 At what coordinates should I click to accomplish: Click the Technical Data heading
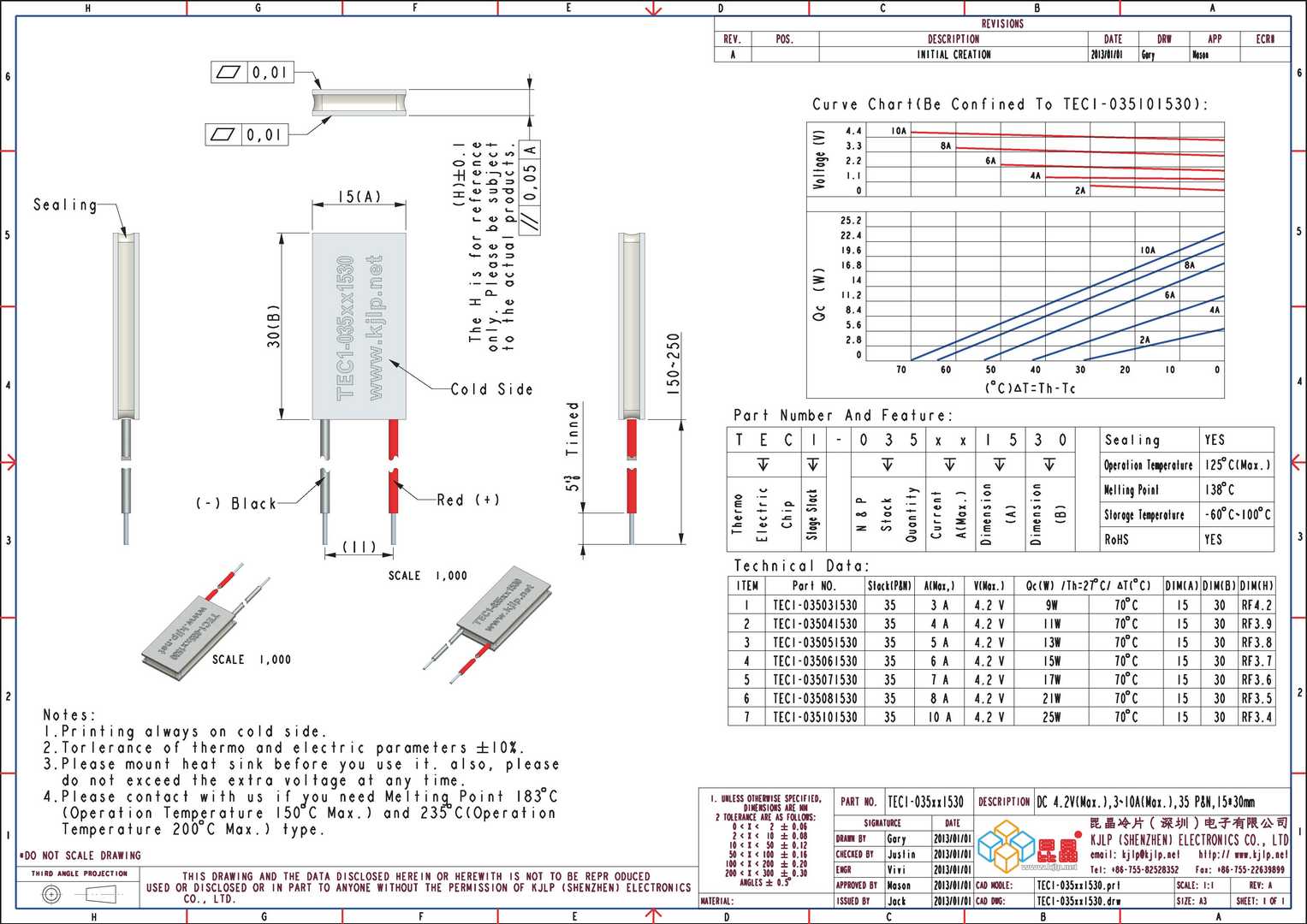tap(801, 566)
